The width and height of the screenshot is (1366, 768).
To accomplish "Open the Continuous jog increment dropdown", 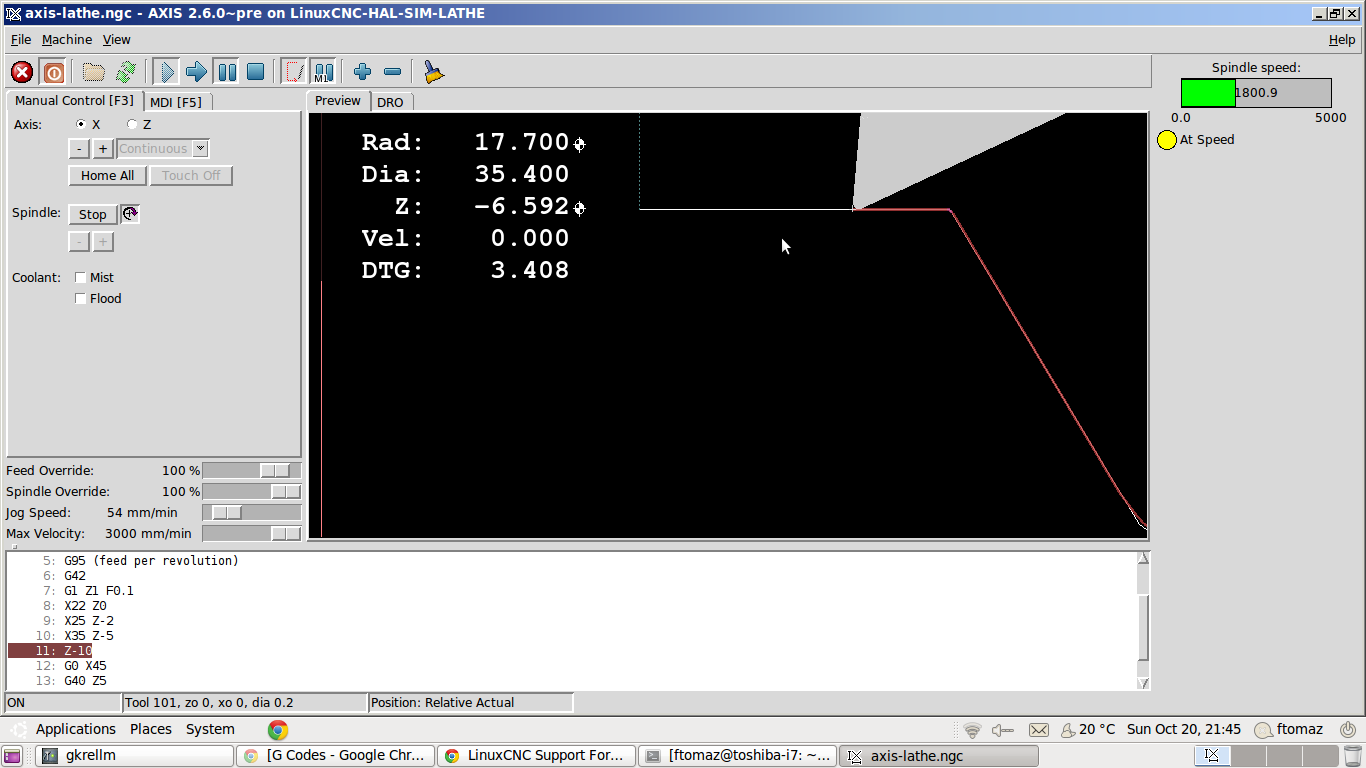I will (x=163, y=149).
